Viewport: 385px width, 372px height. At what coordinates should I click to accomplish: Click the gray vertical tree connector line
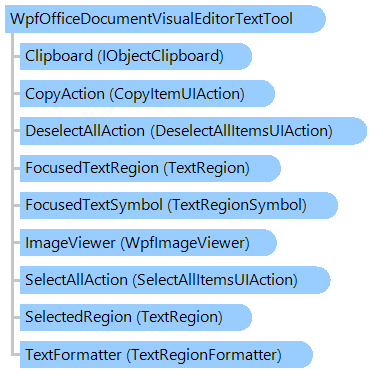click(12, 194)
